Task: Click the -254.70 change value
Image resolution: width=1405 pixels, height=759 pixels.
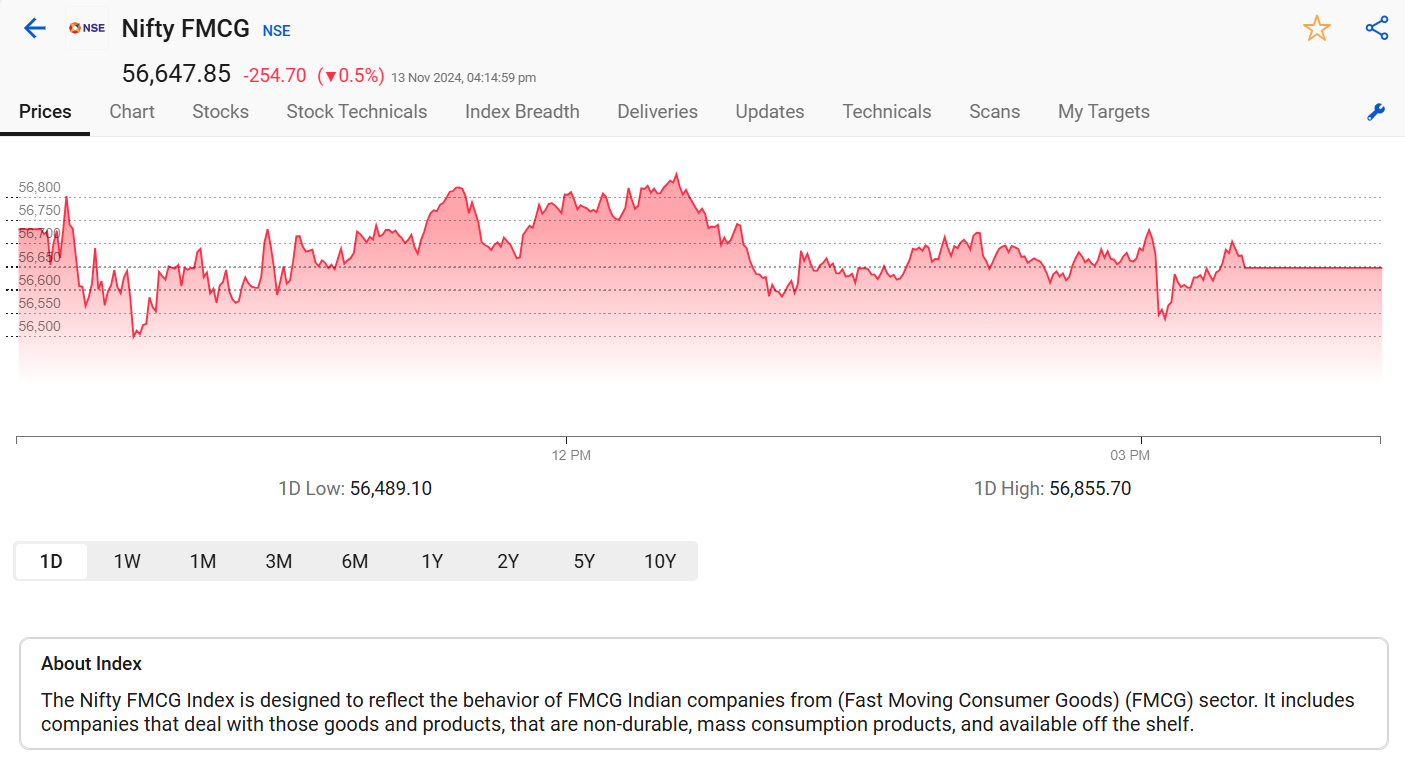Action: point(274,76)
